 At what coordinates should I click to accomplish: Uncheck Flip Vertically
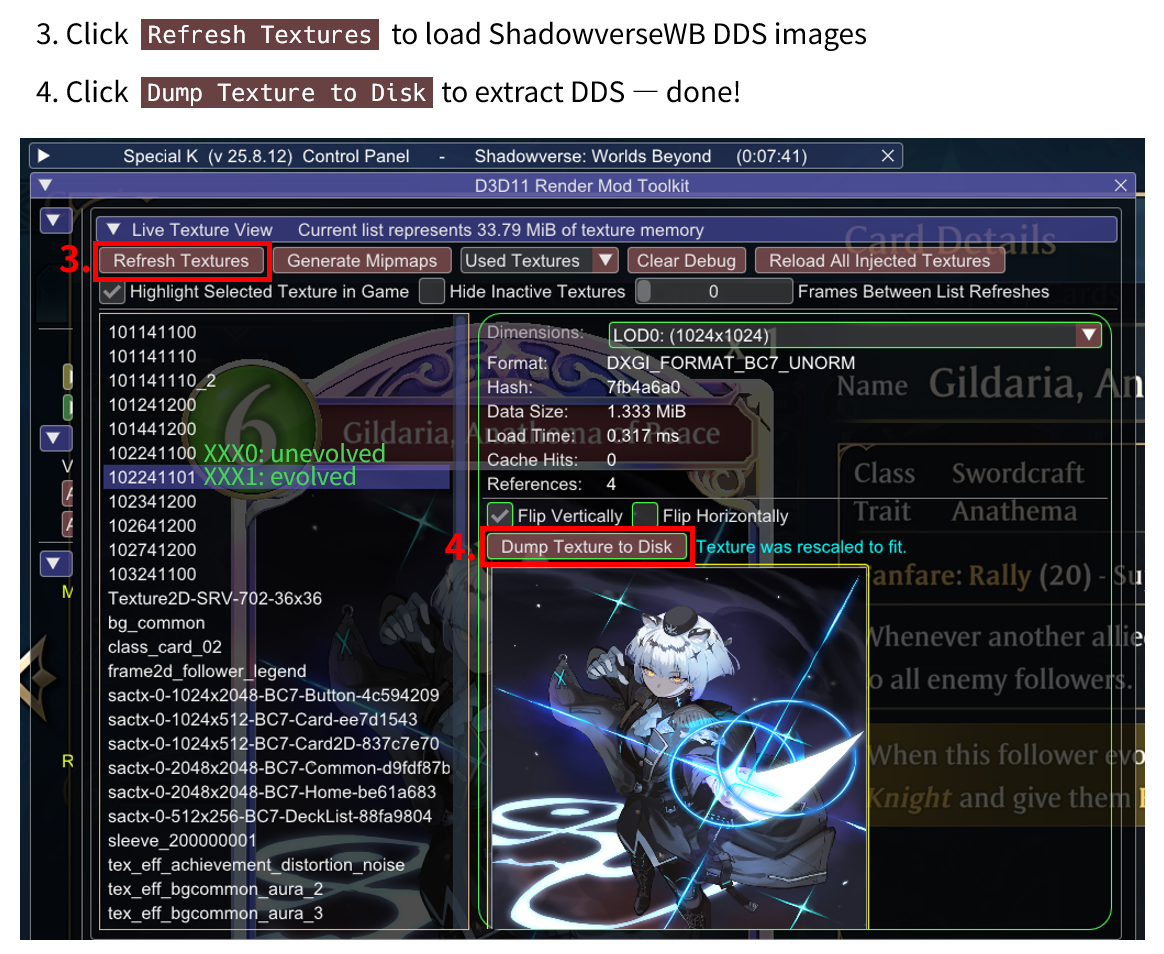(500, 515)
